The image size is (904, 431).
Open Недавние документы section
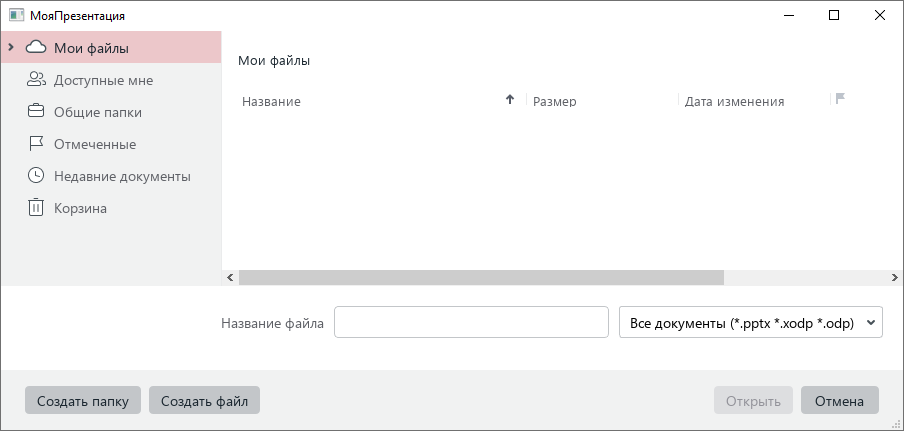[x=122, y=176]
